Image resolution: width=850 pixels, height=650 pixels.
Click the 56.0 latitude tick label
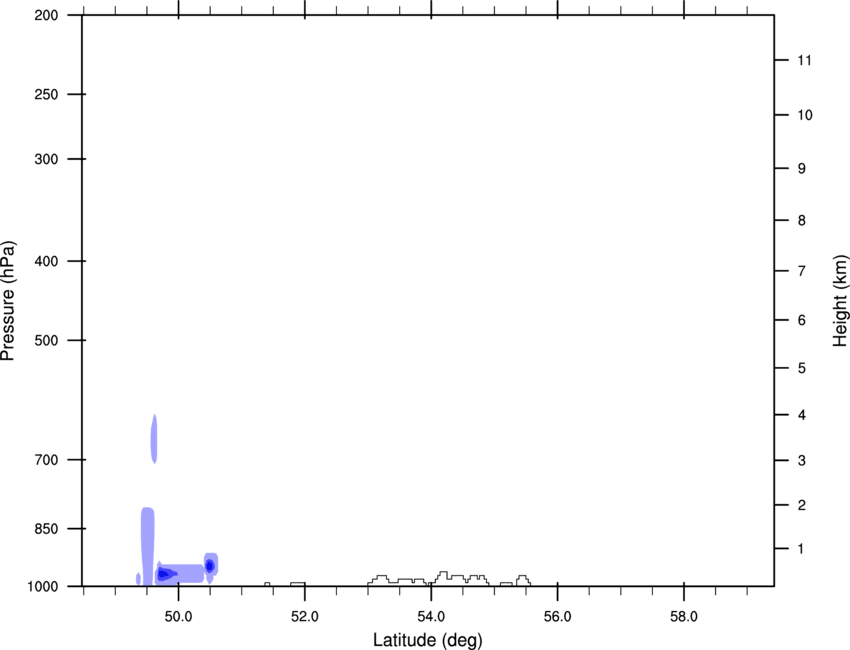pos(557,617)
